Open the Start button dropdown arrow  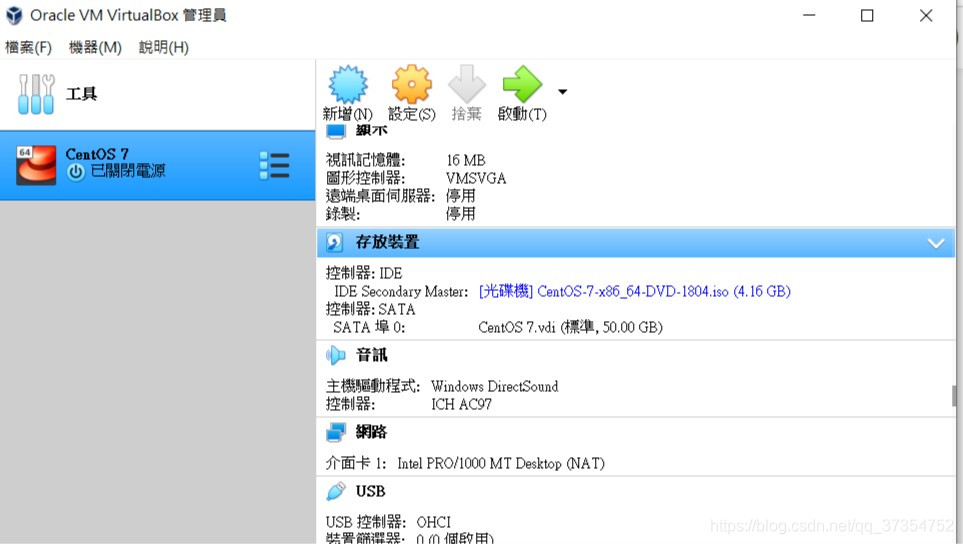click(x=563, y=91)
